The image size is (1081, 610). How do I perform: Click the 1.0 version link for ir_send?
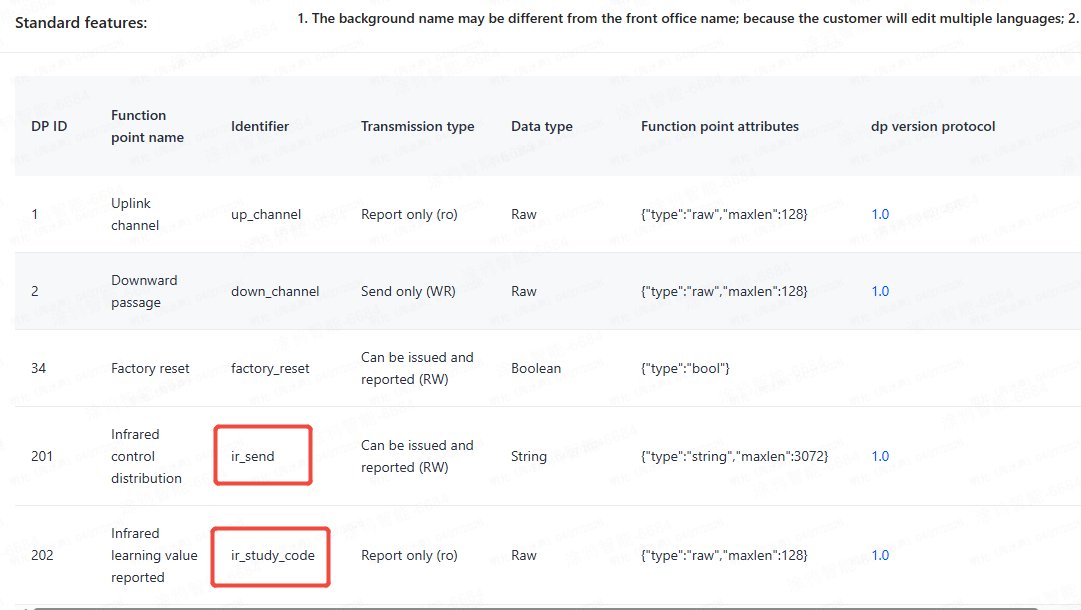[880, 456]
